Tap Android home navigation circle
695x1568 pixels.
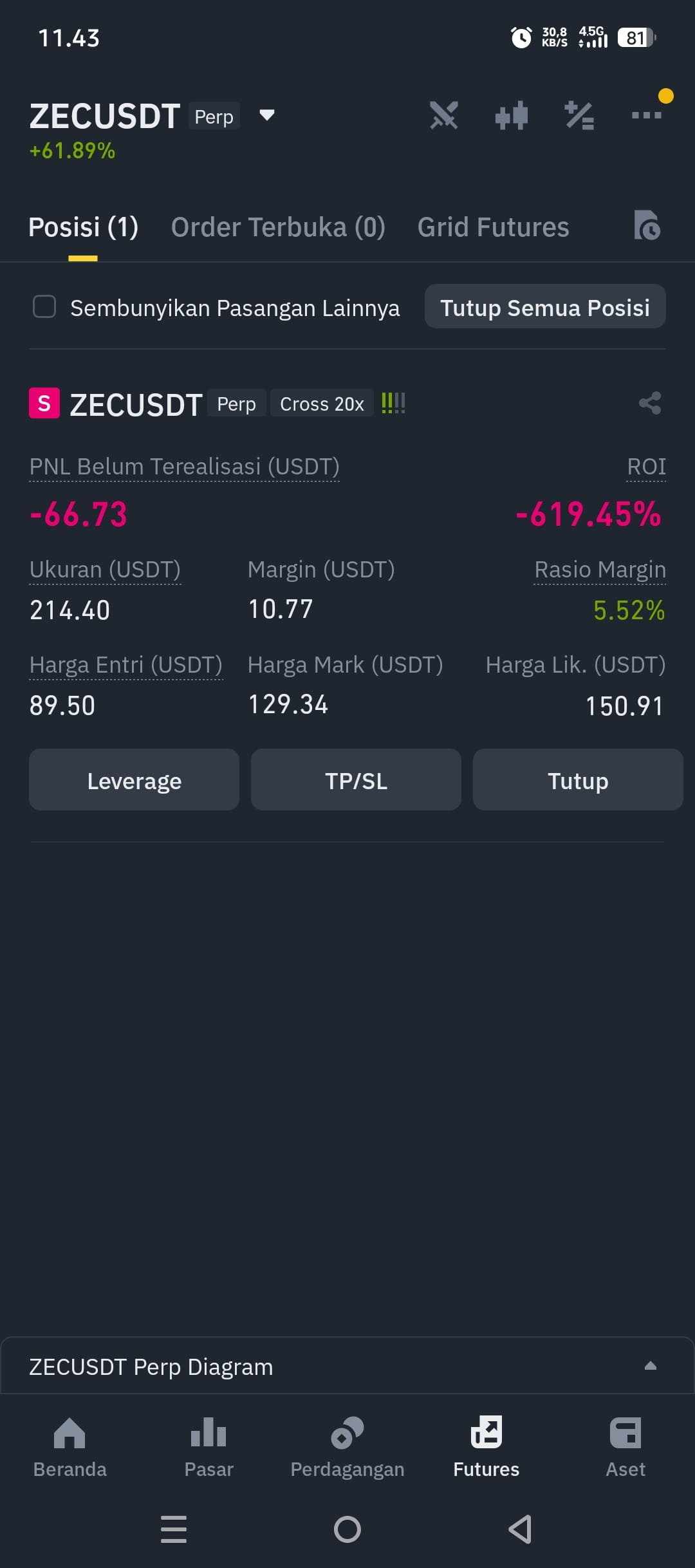(347, 1529)
